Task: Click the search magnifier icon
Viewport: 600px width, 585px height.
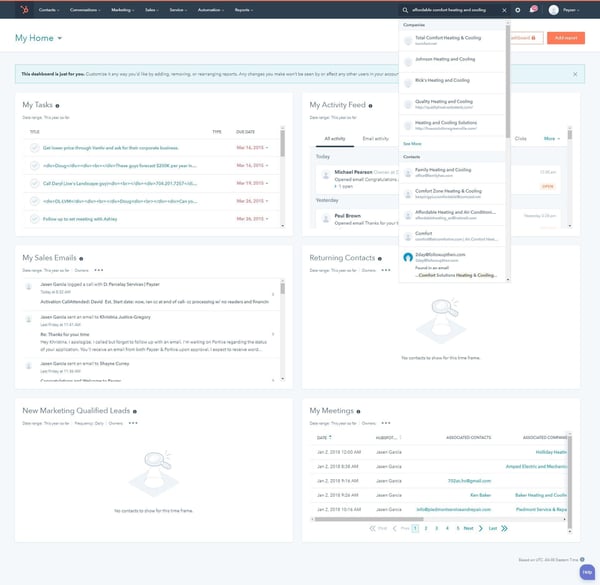Action: (405, 10)
